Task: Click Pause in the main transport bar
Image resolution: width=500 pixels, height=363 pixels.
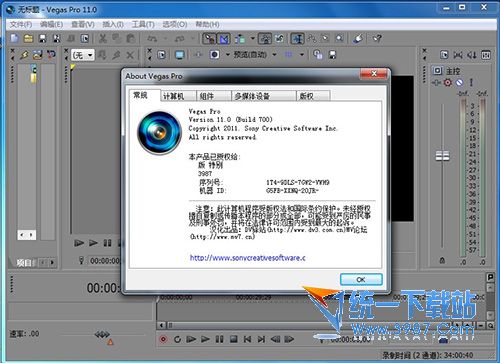Action: coord(219,339)
